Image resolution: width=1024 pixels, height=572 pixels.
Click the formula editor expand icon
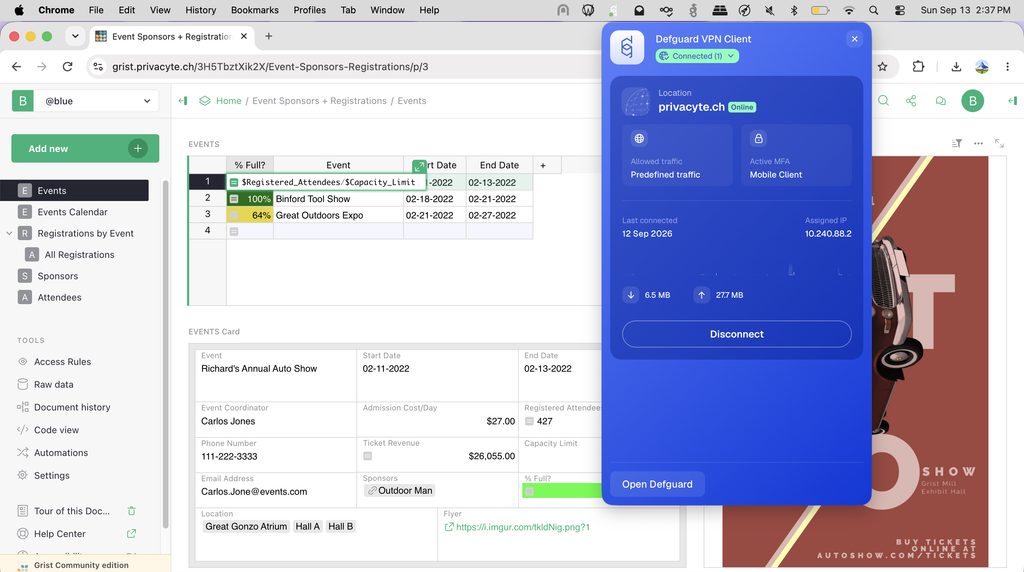coord(419,167)
